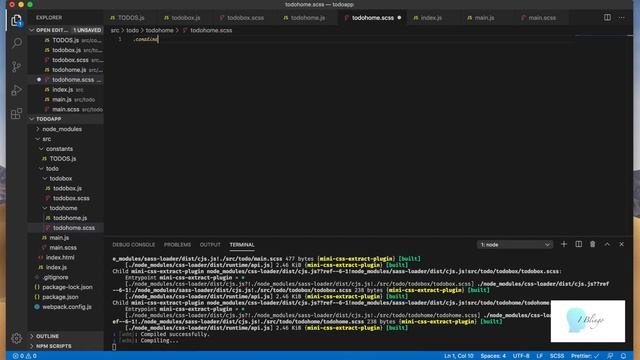640x360 pixels.
Task: Open the Explorer view icon
Action: tap(16, 20)
